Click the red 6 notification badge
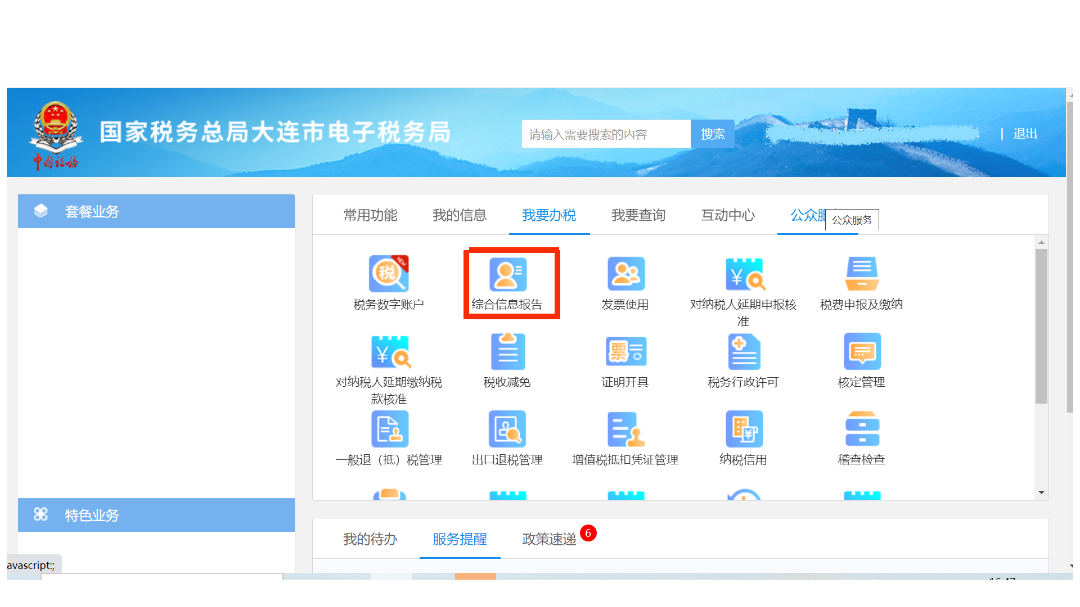 588,533
